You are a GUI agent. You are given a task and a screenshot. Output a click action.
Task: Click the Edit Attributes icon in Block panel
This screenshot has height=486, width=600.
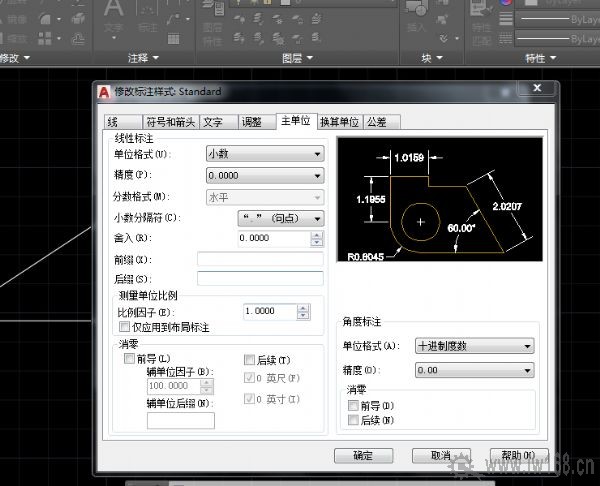443,38
